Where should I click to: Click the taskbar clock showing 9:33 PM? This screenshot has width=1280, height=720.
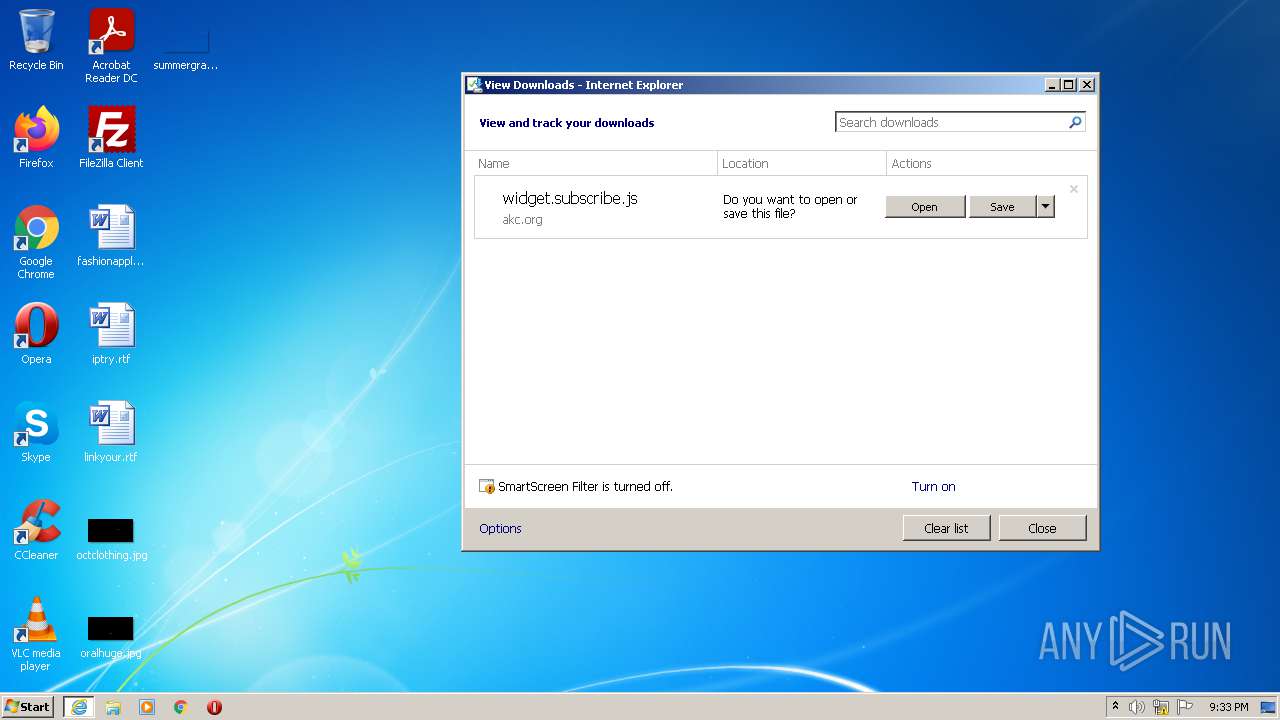(1228, 707)
